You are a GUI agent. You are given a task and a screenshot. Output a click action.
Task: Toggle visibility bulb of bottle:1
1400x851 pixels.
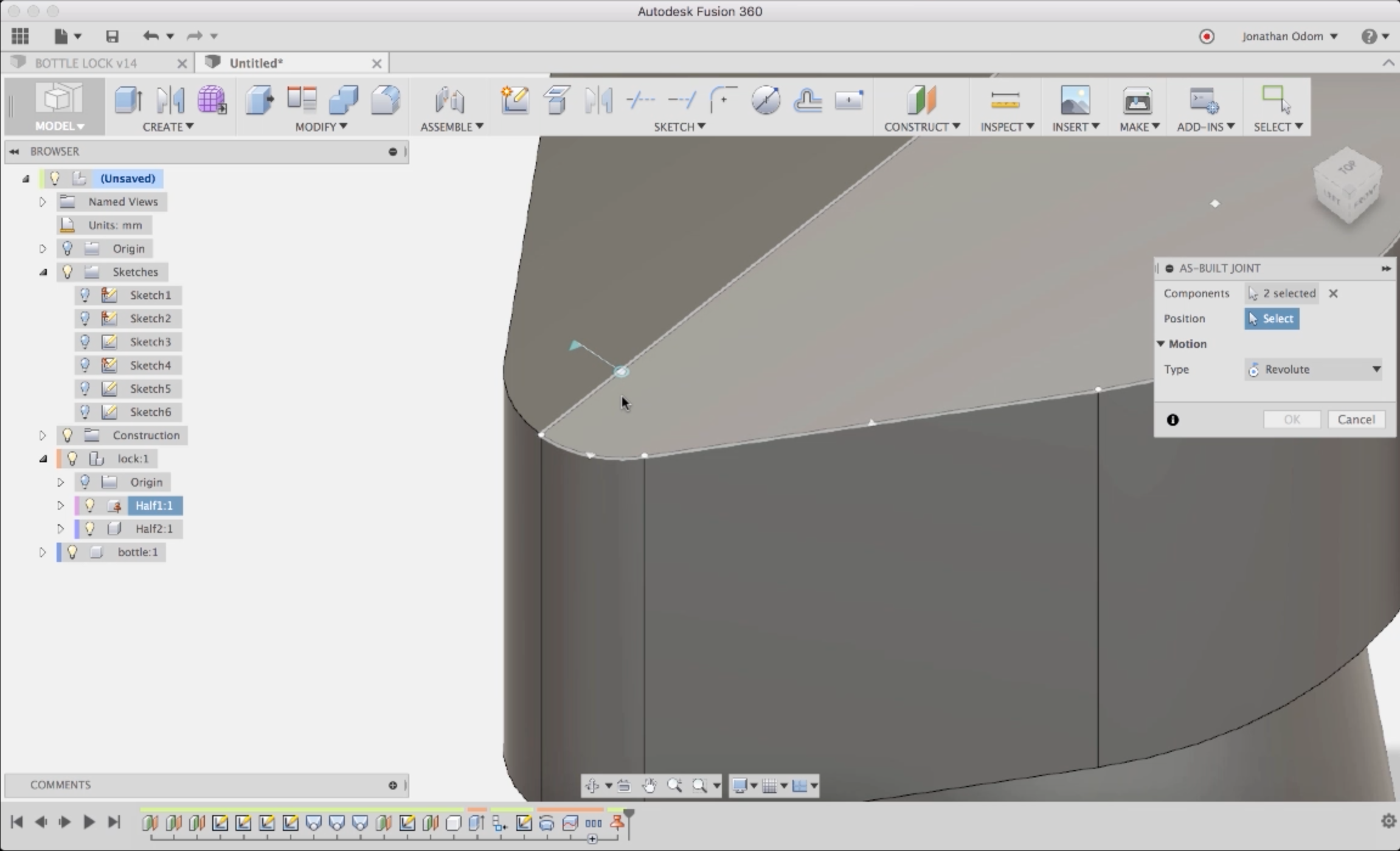[x=72, y=552]
